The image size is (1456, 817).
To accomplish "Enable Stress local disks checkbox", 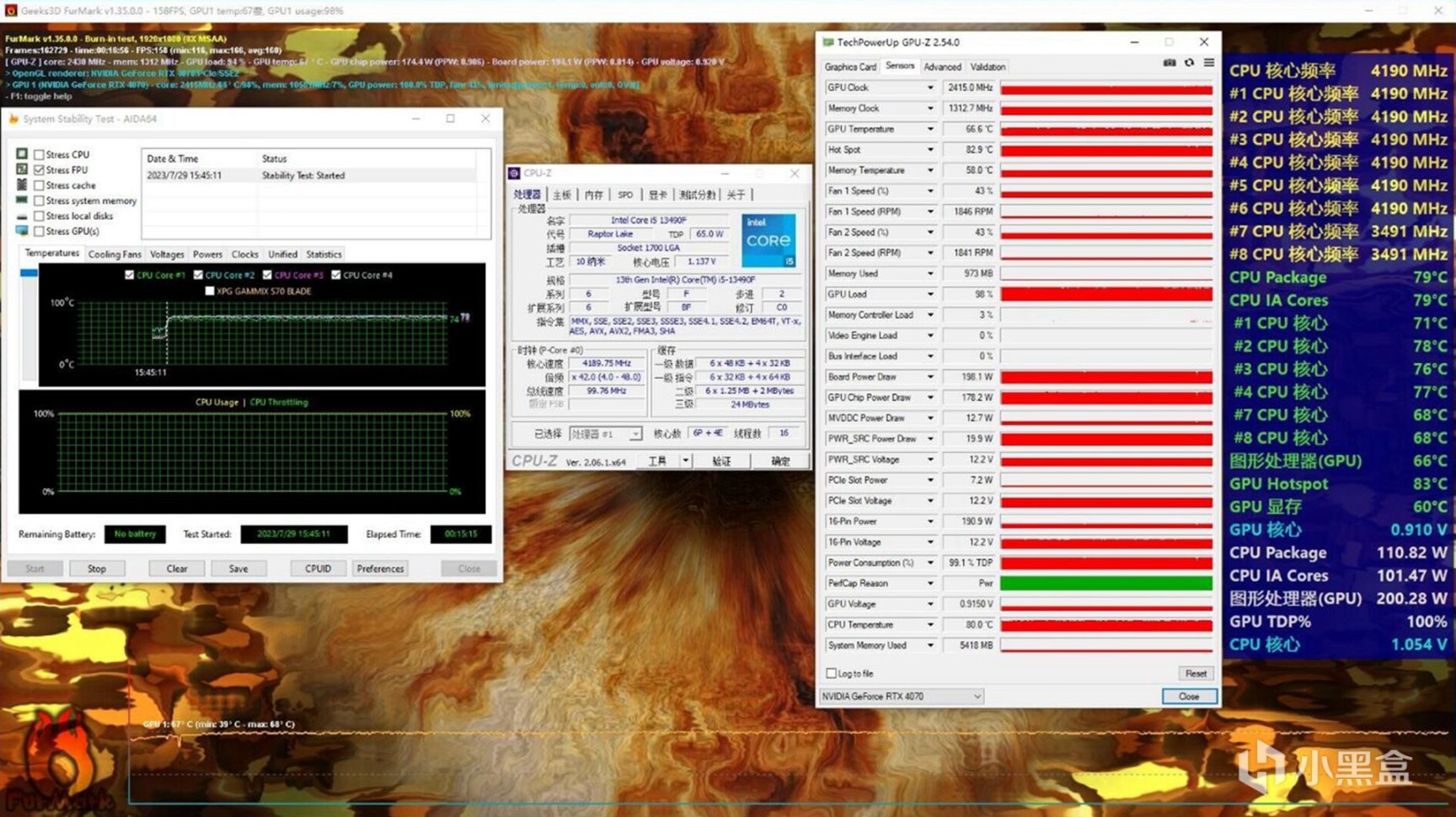I will (39, 216).
